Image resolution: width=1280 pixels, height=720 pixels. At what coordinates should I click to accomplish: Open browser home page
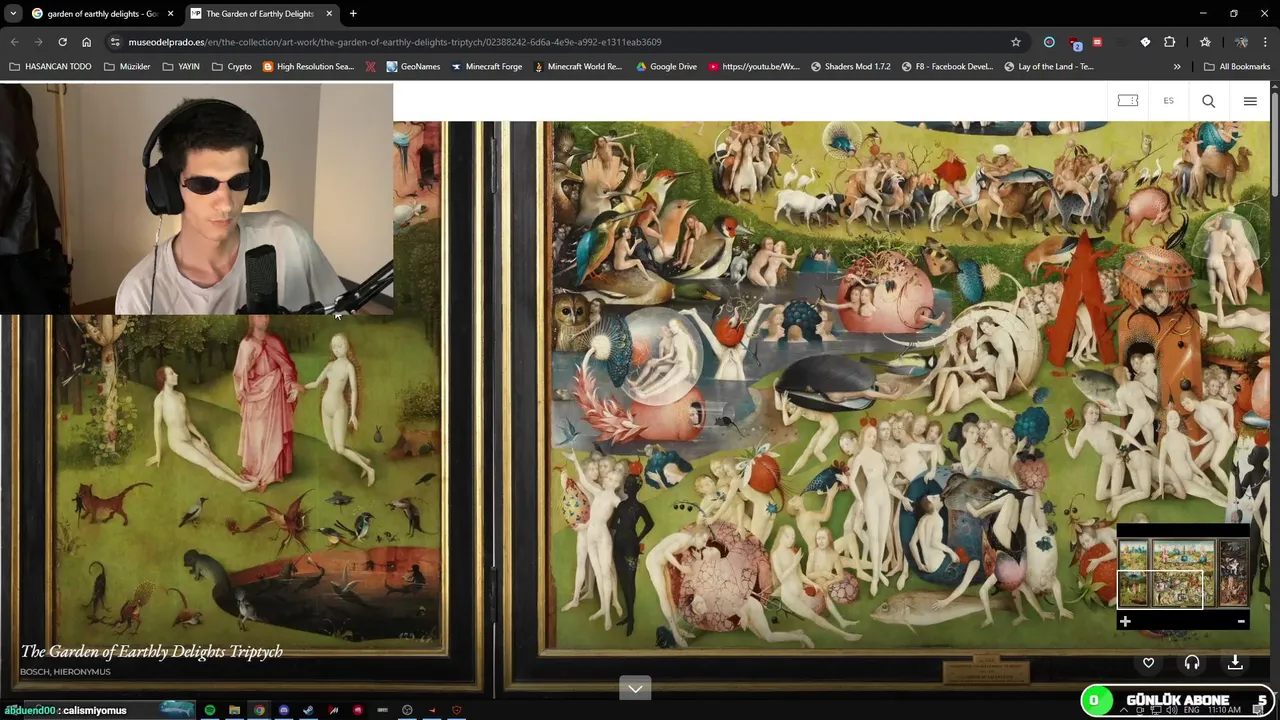86,42
